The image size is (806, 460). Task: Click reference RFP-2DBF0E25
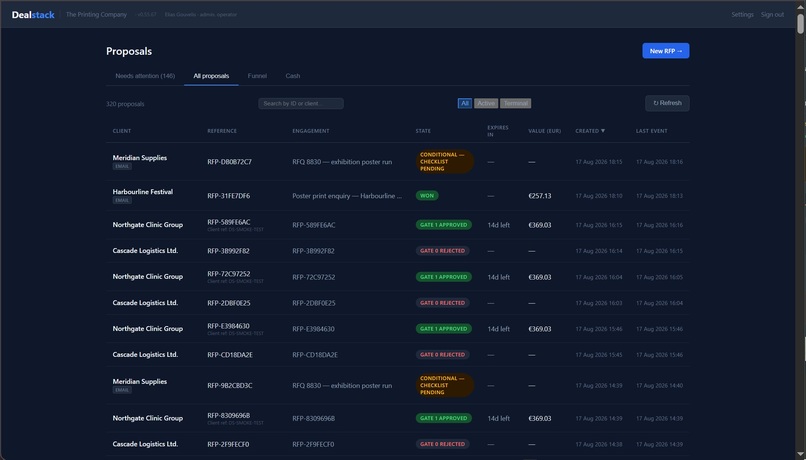(229, 303)
